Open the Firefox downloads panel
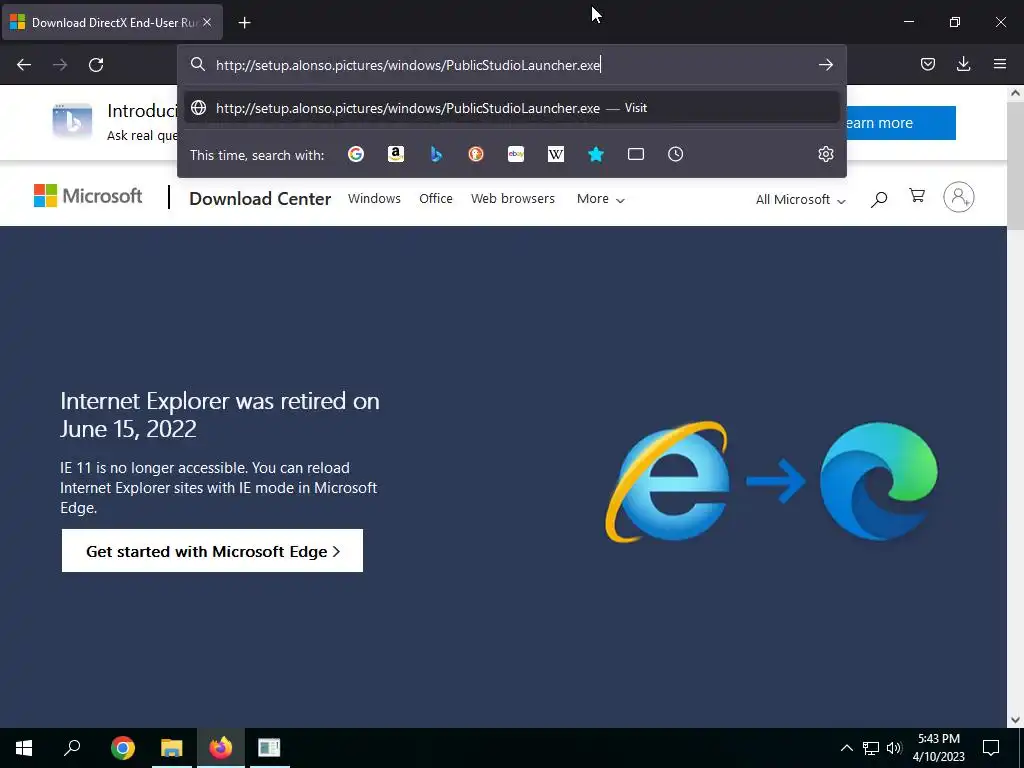The image size is (1024, 768). (x=963, y=64)
